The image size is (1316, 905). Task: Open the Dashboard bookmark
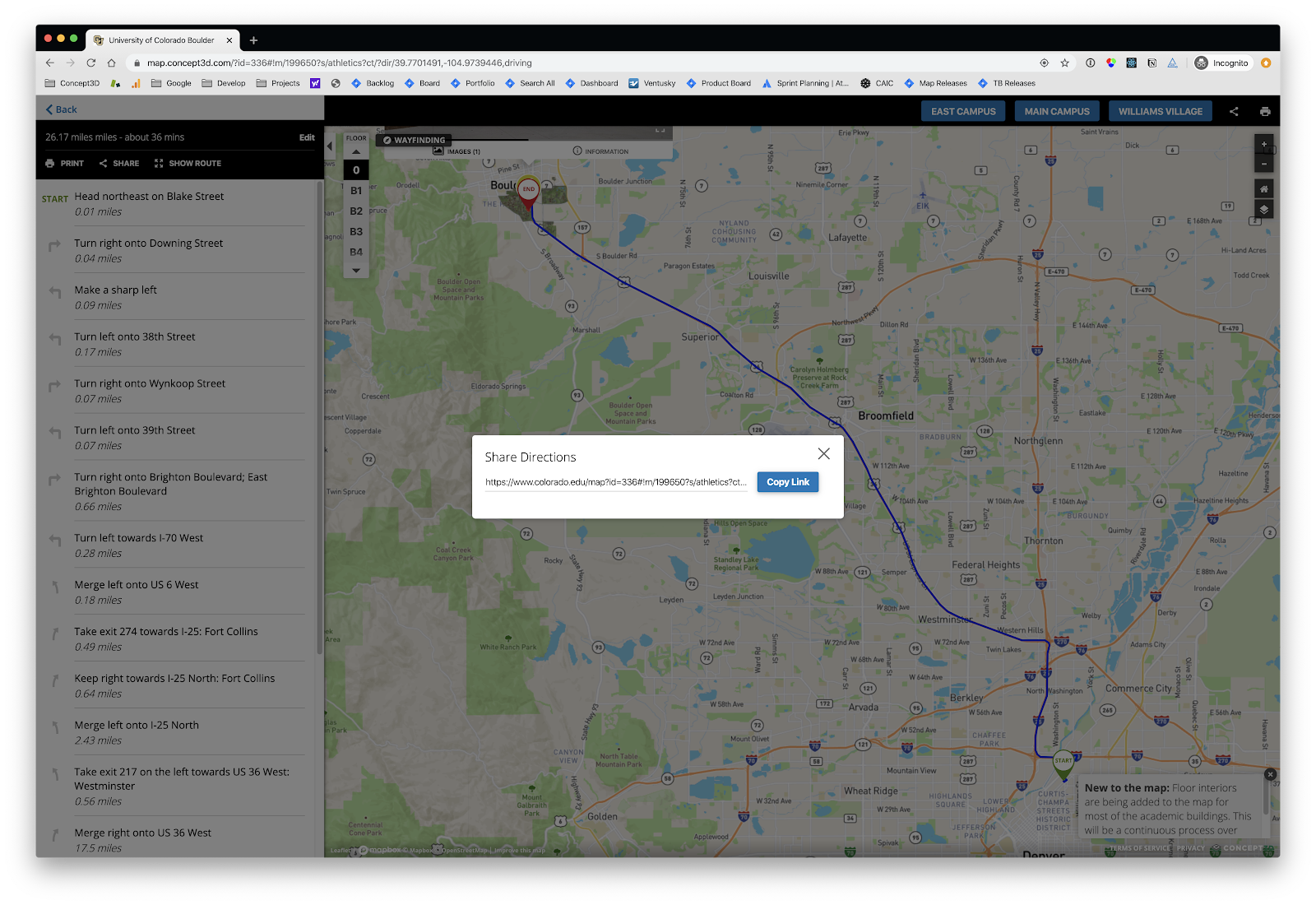[x=591, y=83]
